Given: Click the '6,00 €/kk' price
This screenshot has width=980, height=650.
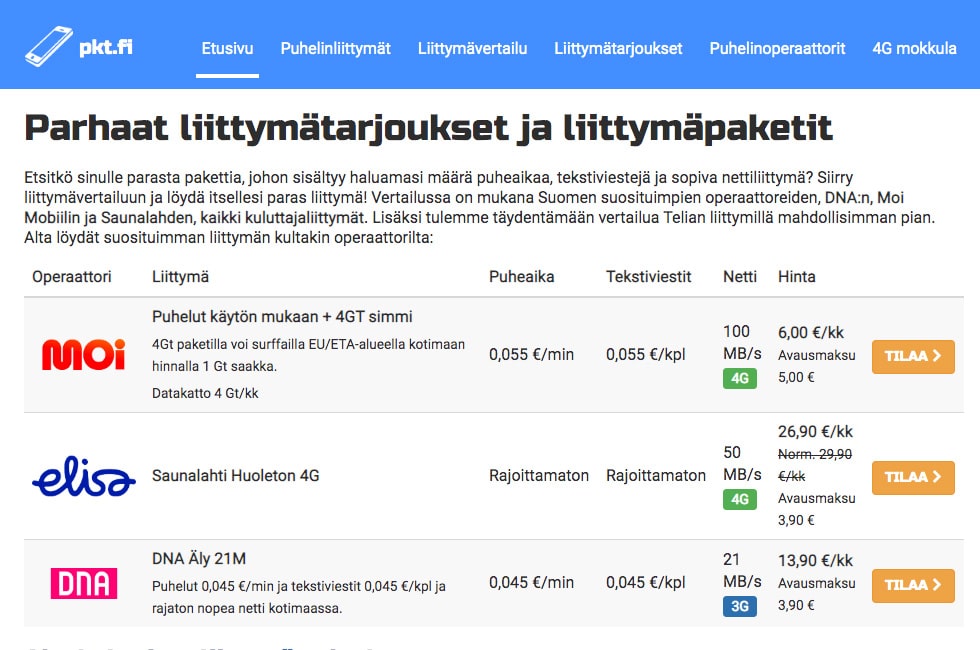Looking at the screenshot, I should click(811, 333).
